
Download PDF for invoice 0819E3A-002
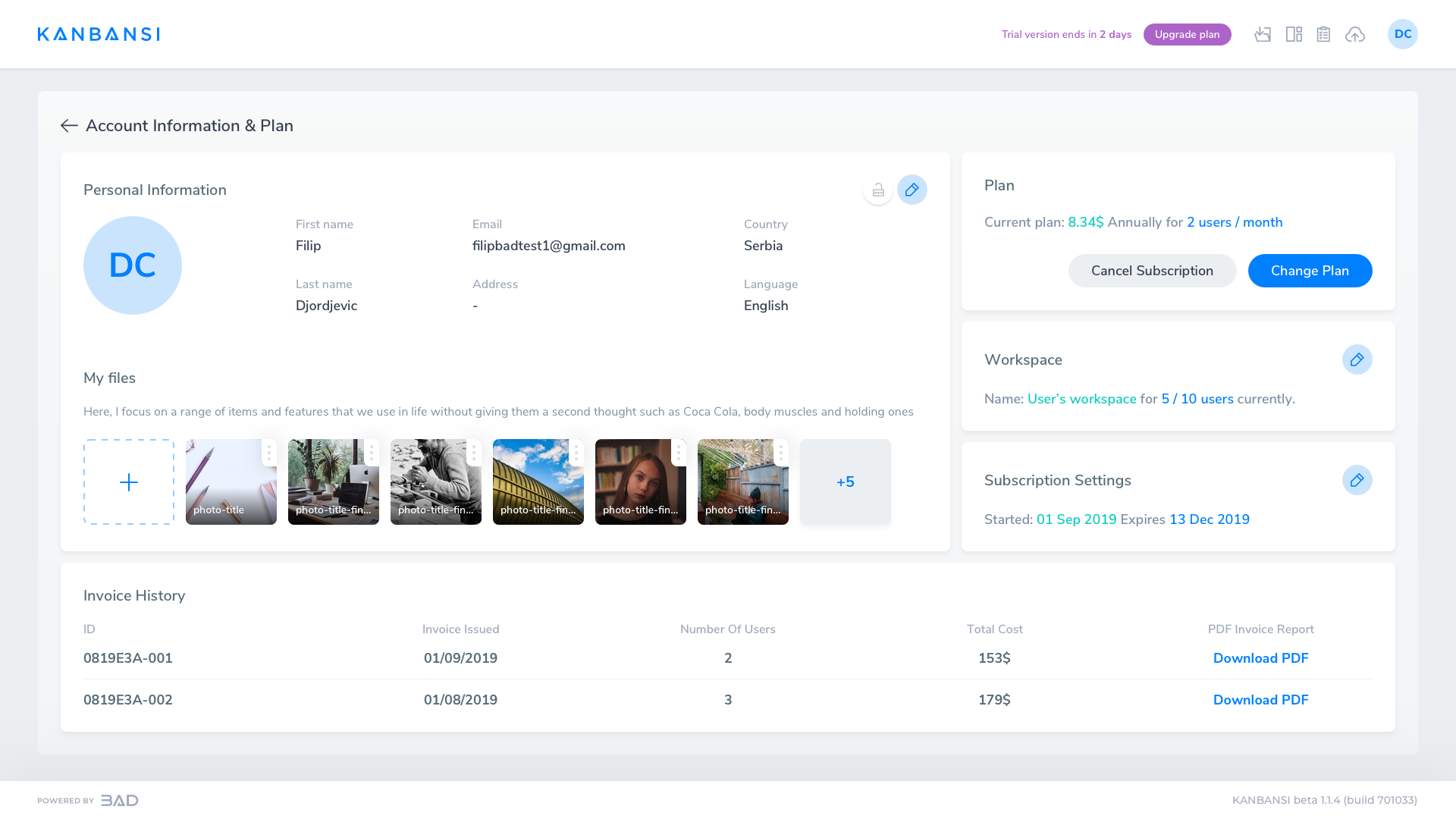(1260, 700)
